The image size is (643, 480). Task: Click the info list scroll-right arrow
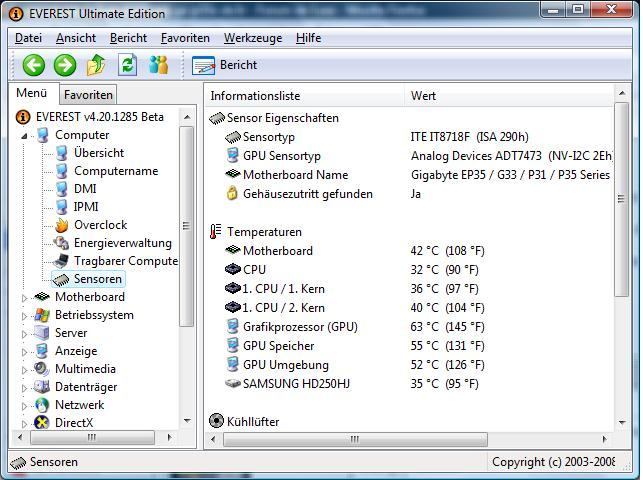(x=604, y=439)
